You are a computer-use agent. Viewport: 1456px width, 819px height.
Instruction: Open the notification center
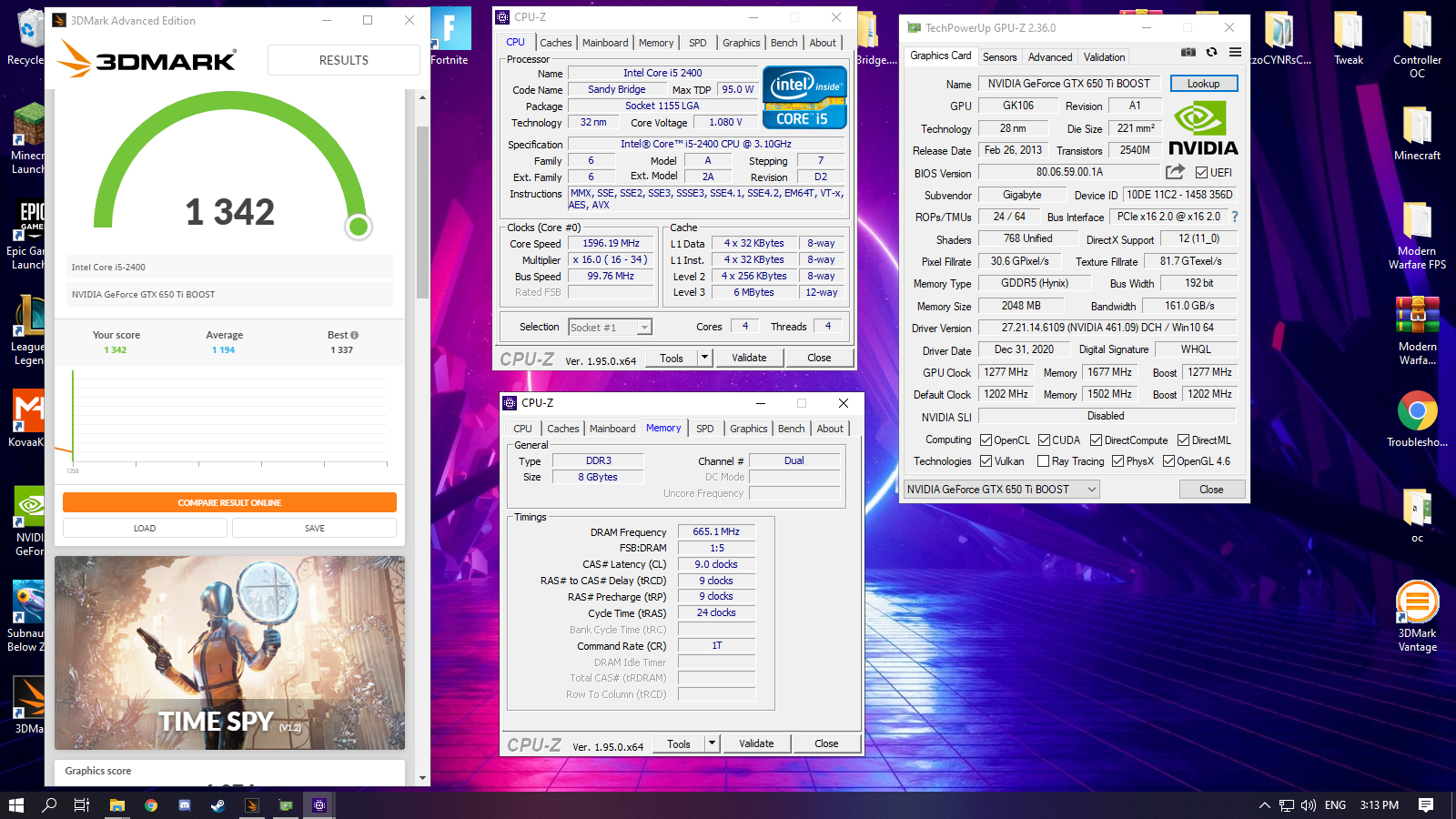[x=1426, y=805]
